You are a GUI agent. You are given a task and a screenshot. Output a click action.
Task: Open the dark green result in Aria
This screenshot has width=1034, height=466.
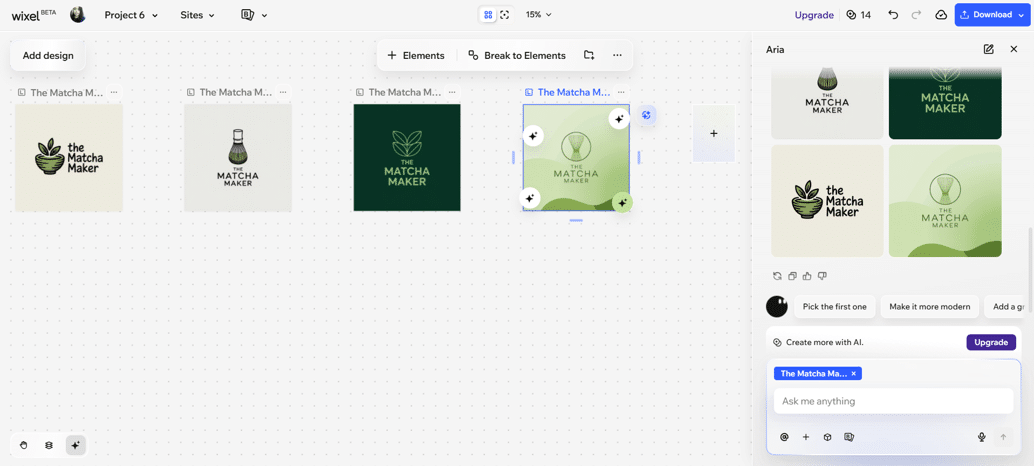point(945,103)
